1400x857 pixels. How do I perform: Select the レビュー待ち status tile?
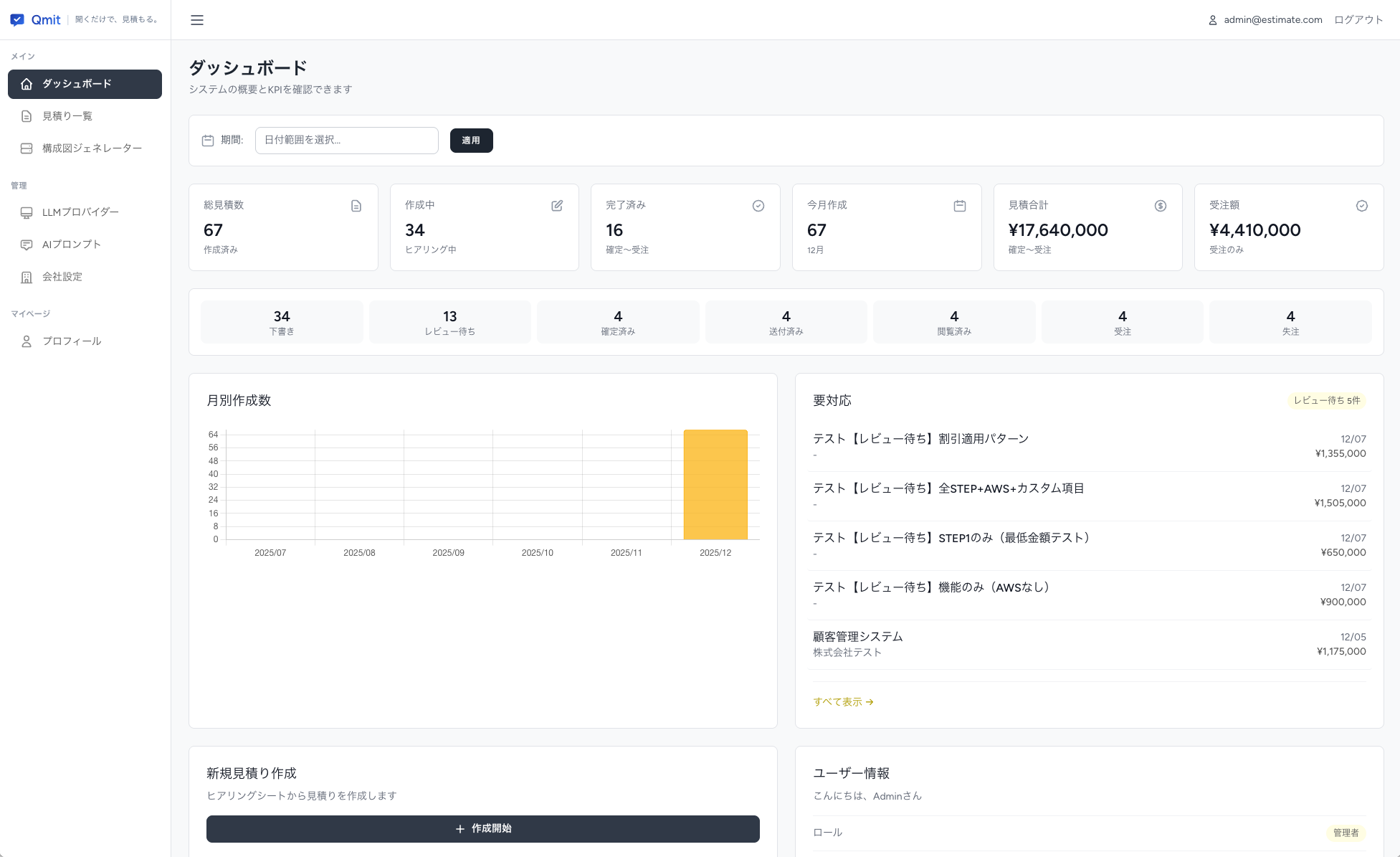click(x=449, y=322)
